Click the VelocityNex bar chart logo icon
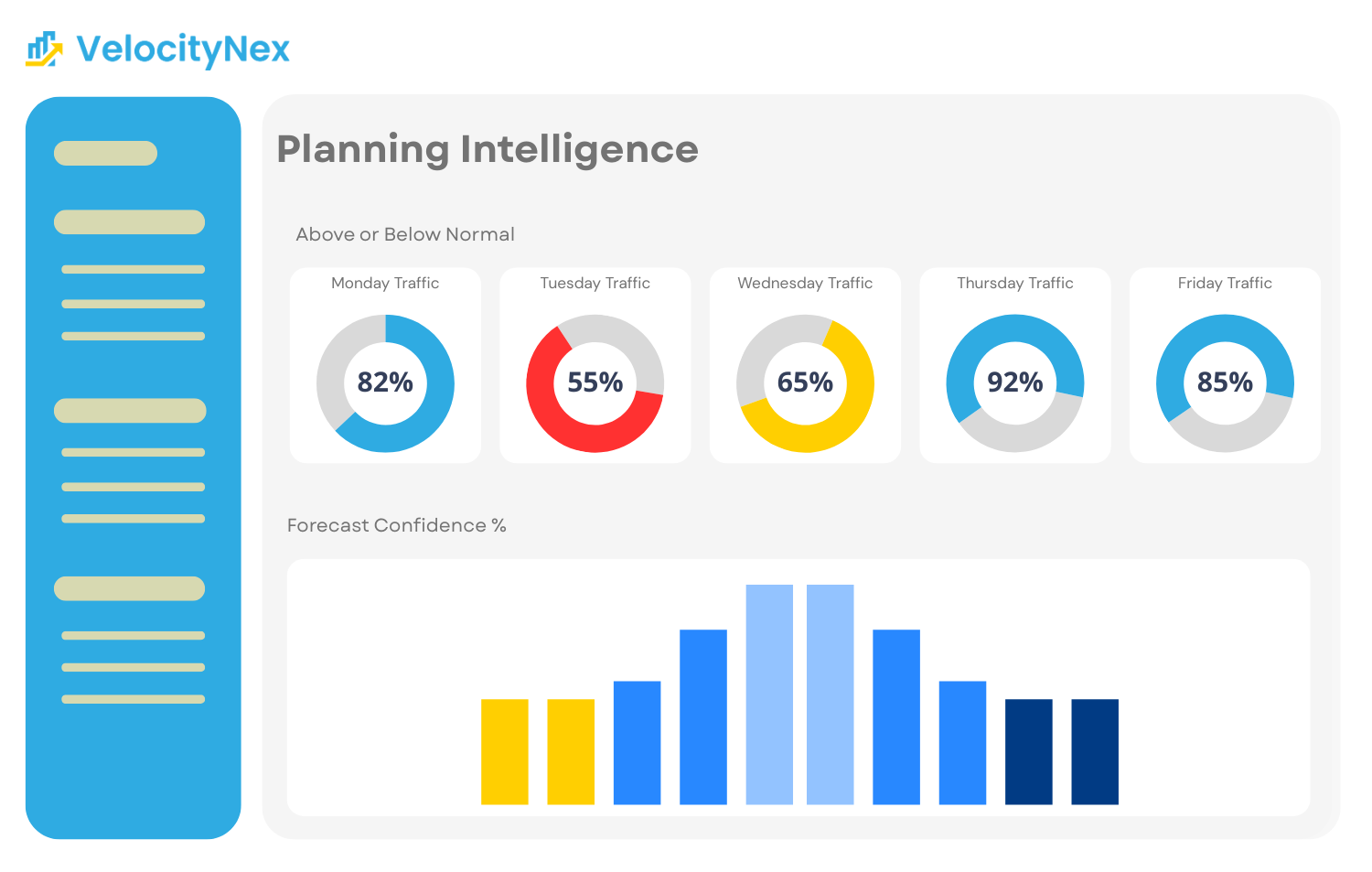This screenshot has height=872, width=1372. (x=44, y=49)
